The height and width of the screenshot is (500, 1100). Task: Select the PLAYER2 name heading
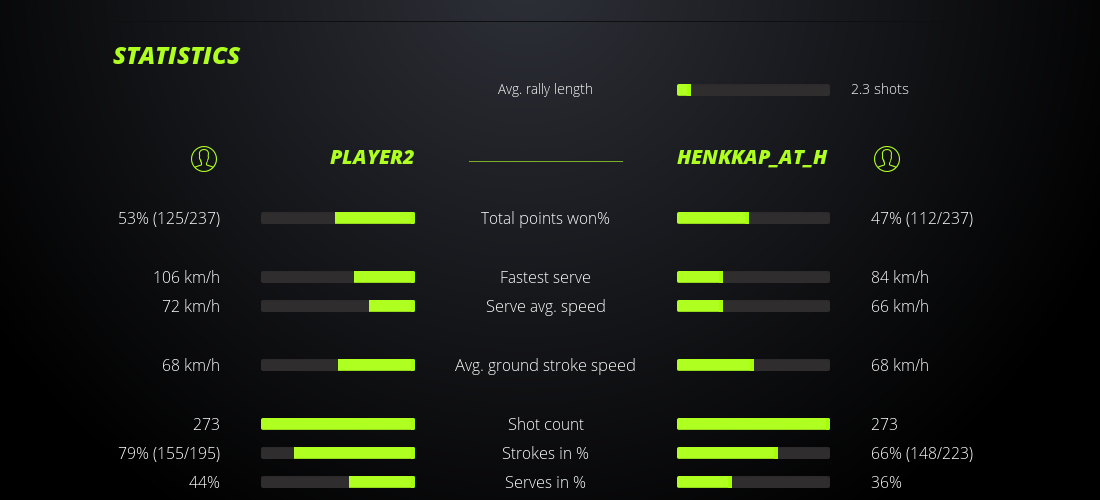pos(372,158)
